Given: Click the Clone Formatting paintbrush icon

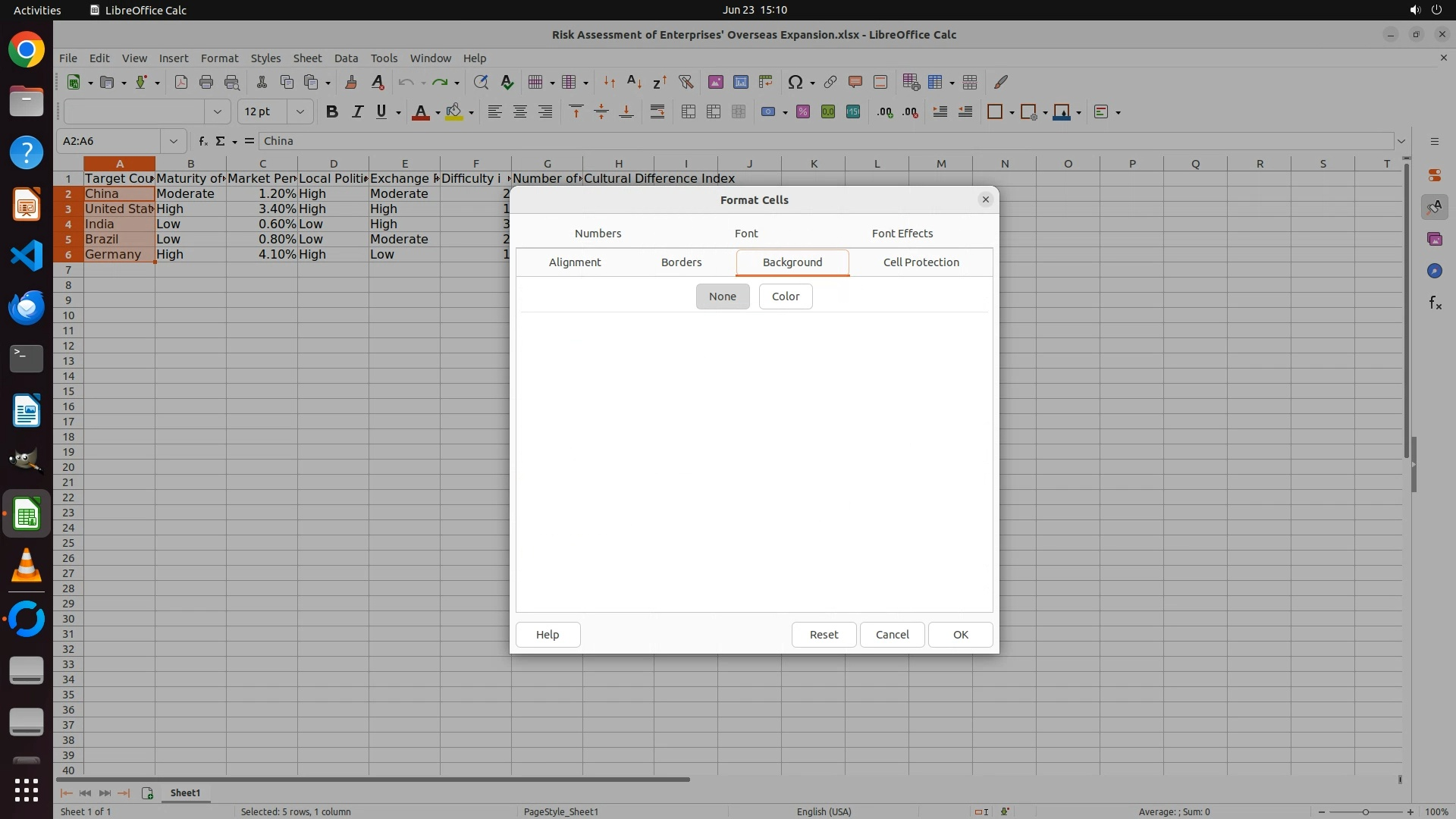Looking at the screenshot, I should pos(350,82).
